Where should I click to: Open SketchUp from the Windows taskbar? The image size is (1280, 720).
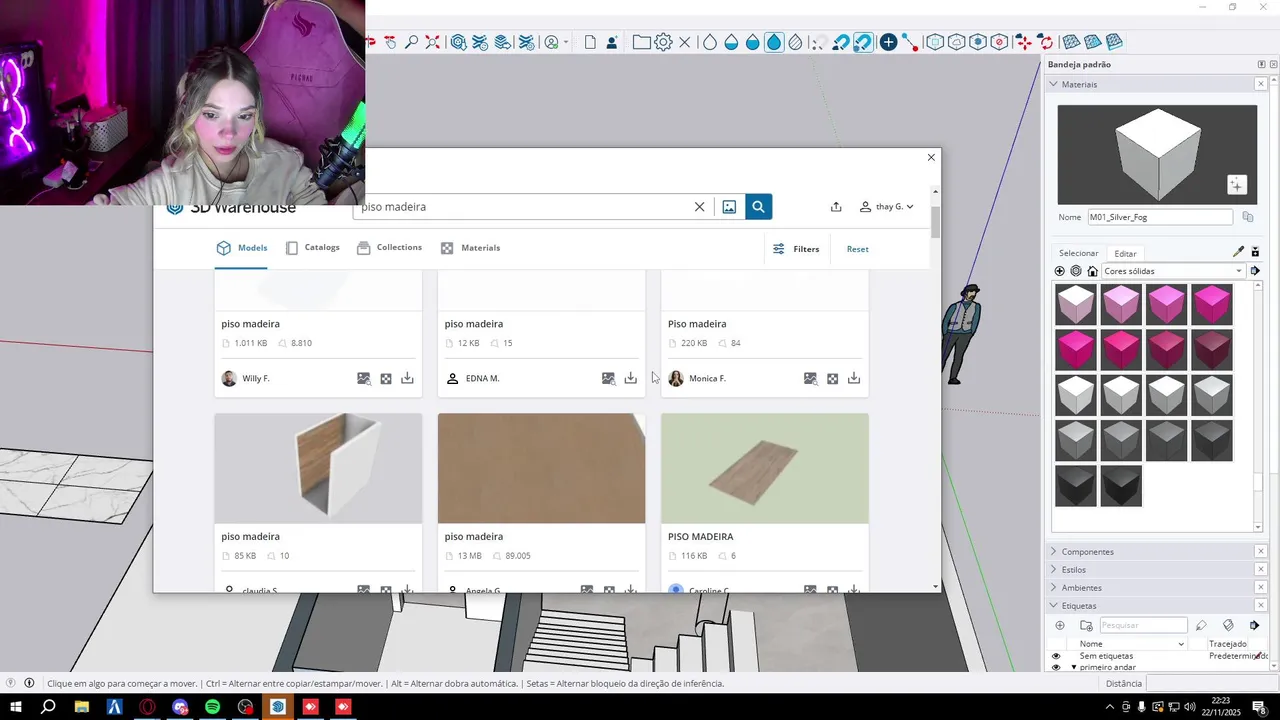[x=278, y=707]
